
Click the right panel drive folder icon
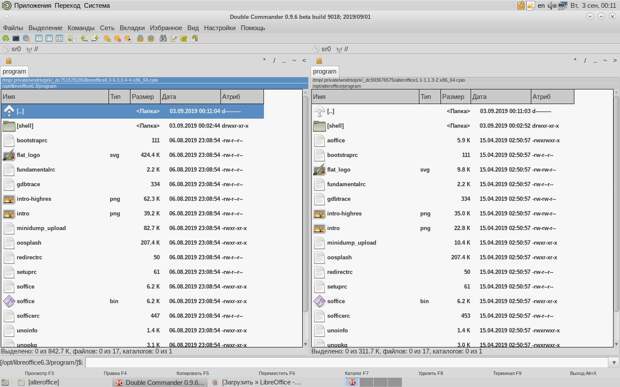coord(319,60)
